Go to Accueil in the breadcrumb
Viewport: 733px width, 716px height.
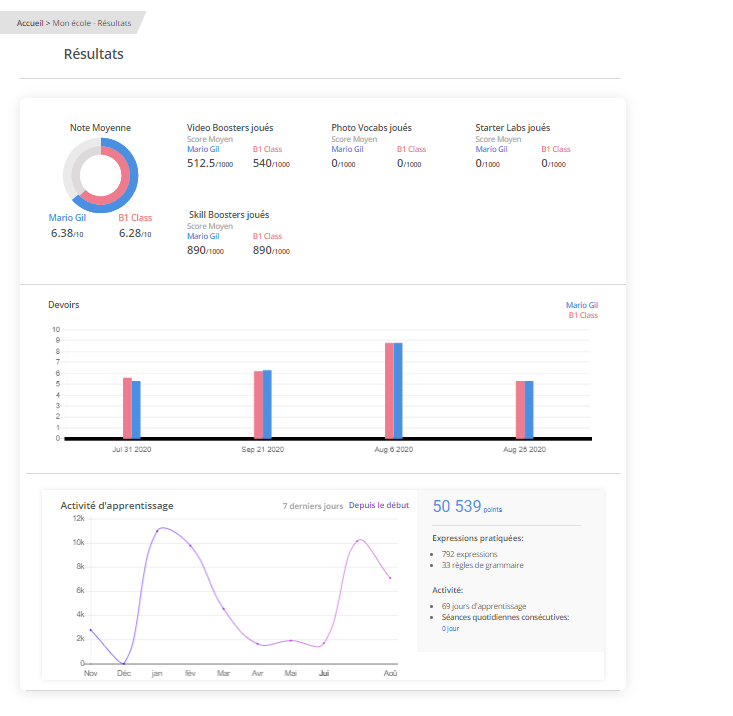[30, 23]
